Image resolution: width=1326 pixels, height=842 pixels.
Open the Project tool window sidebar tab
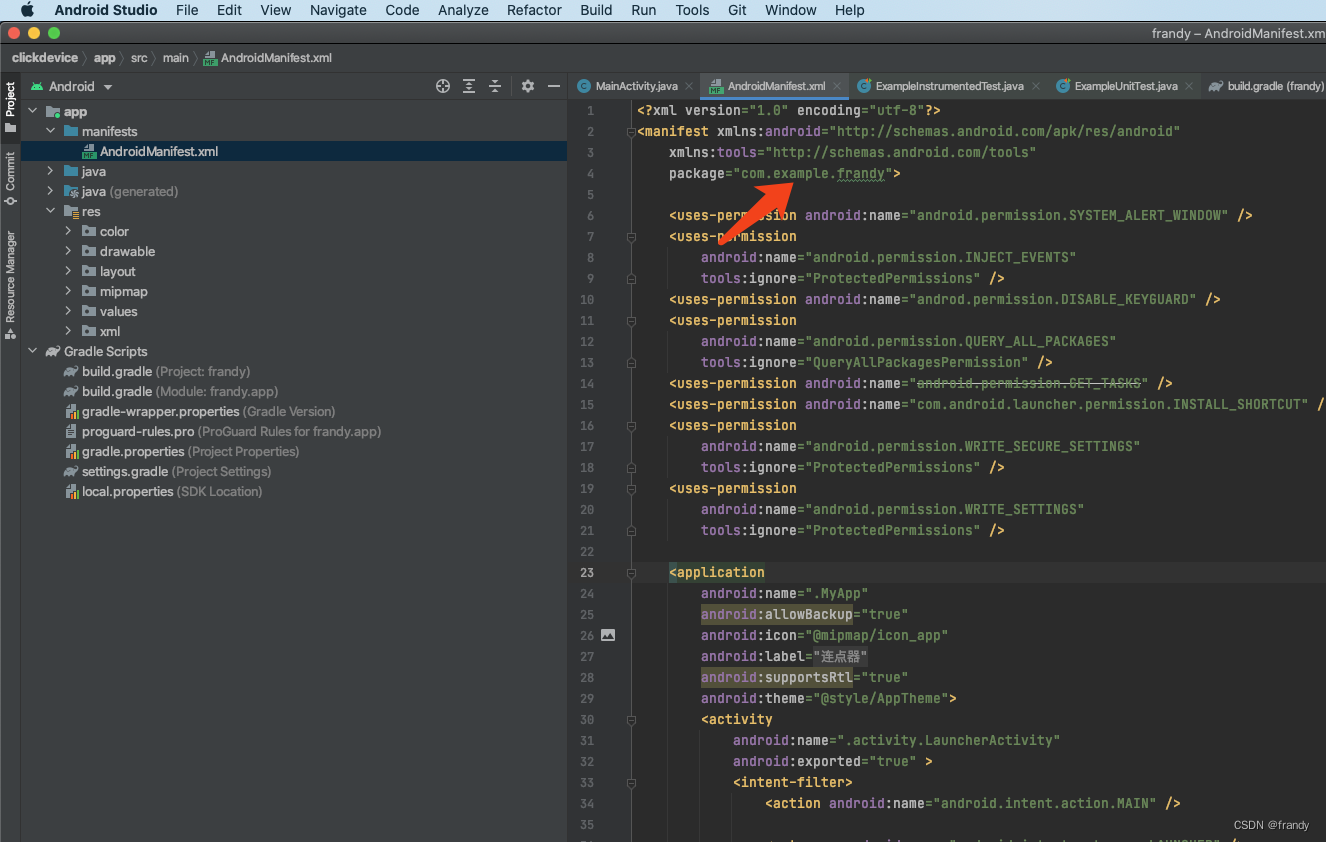(x=10, y=108)
